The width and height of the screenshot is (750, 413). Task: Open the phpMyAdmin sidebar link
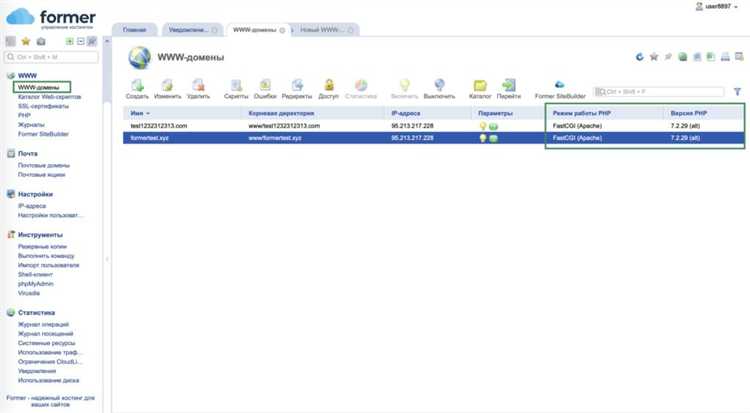click(x=35, y=284)
